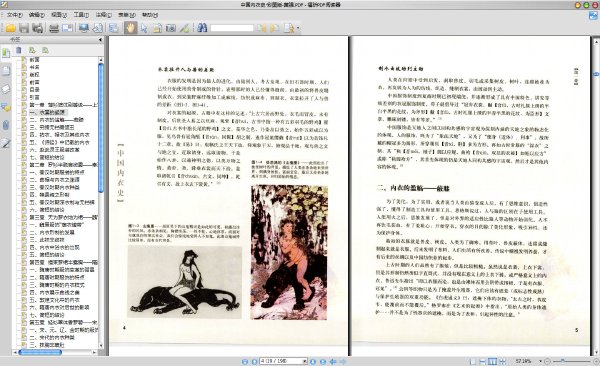Go to first page button

(x=245, y=361)
